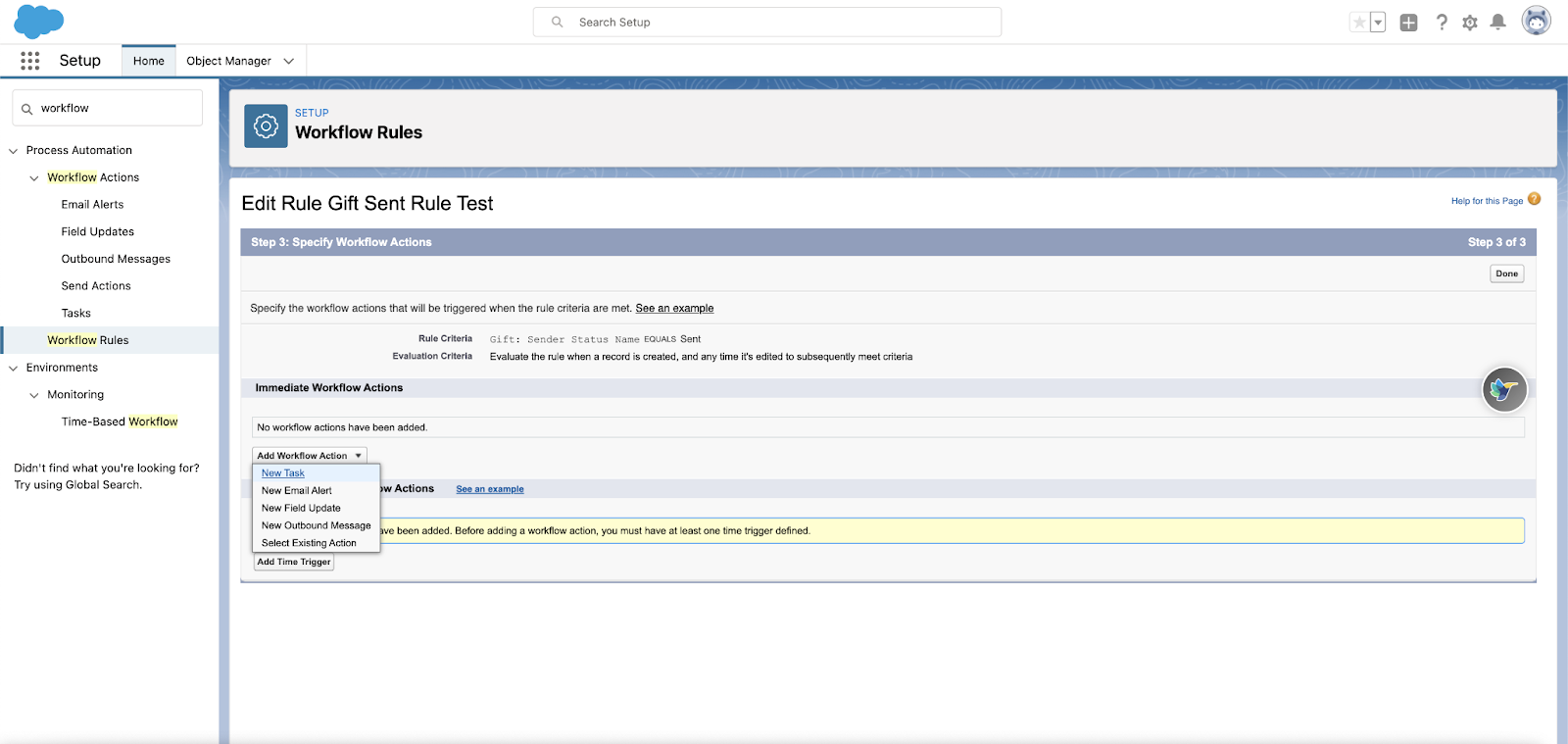Click the favorites star icon

[1359, 23]
